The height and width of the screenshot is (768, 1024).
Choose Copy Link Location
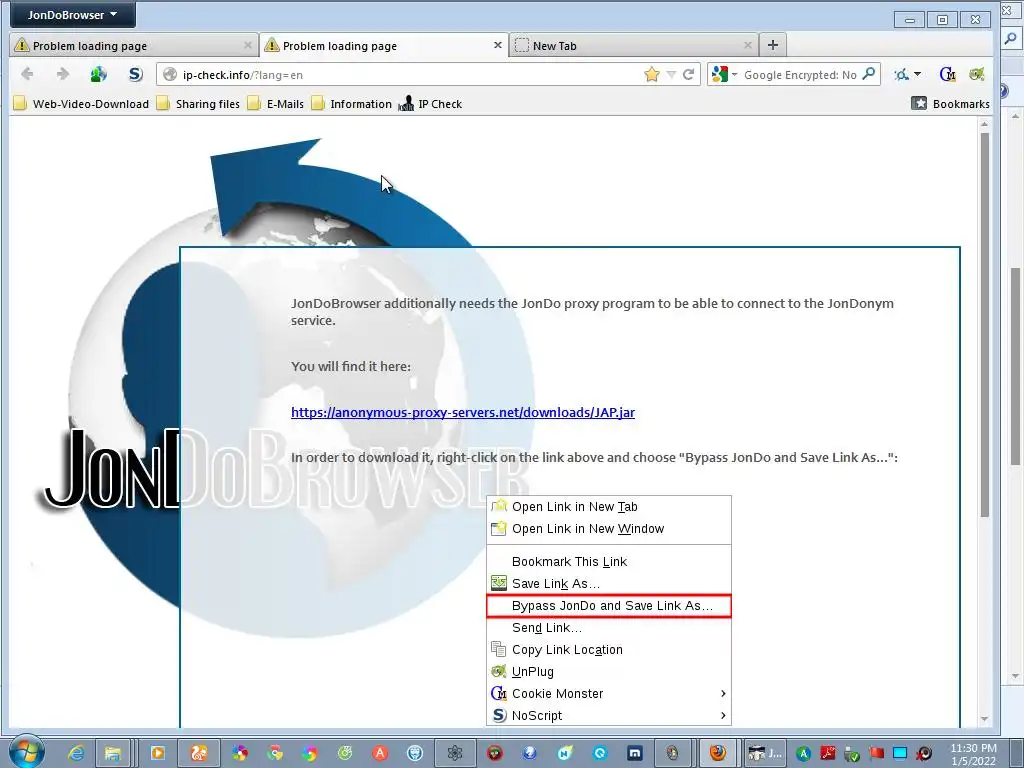click(x=609, y=650)
